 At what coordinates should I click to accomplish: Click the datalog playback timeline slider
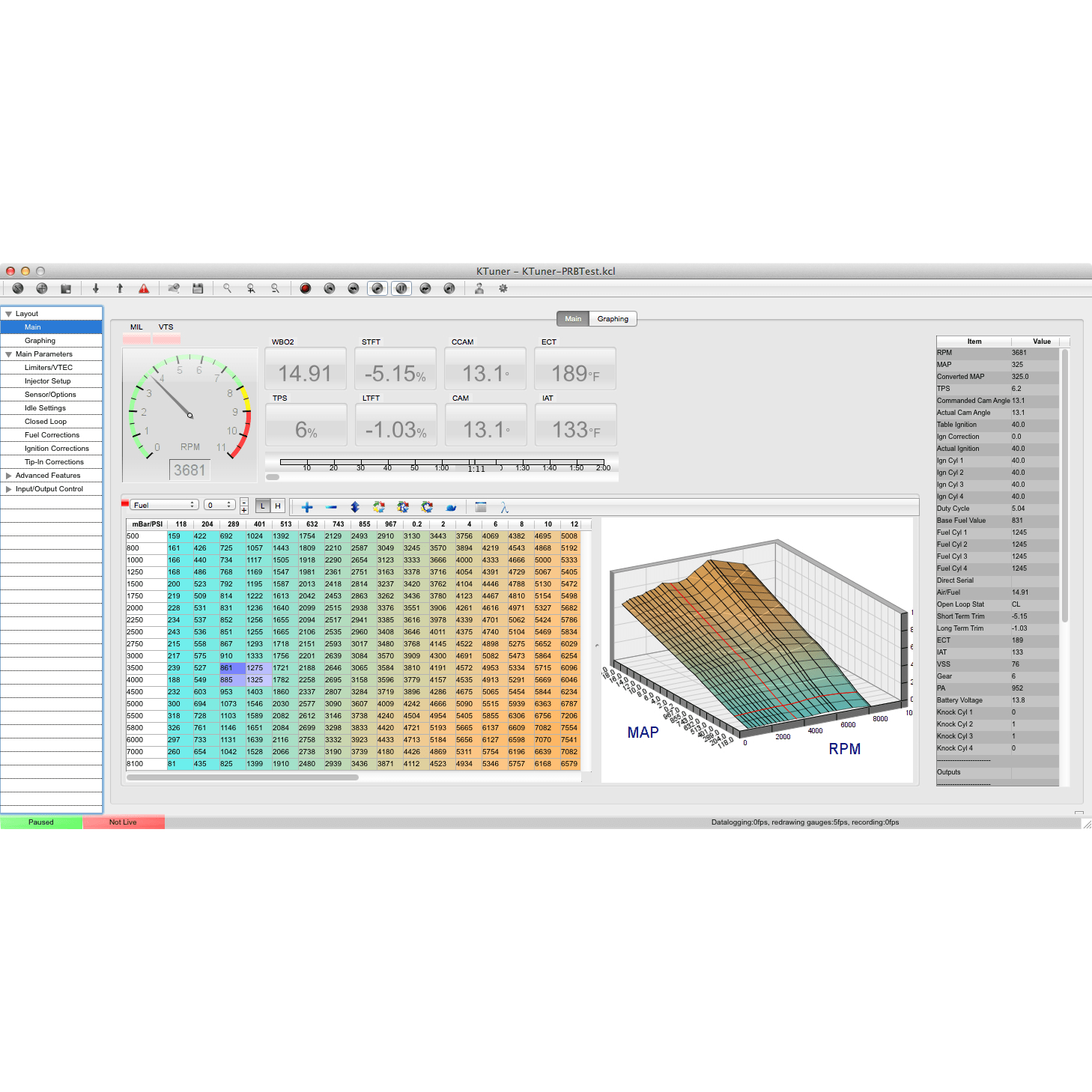(442, 463)
